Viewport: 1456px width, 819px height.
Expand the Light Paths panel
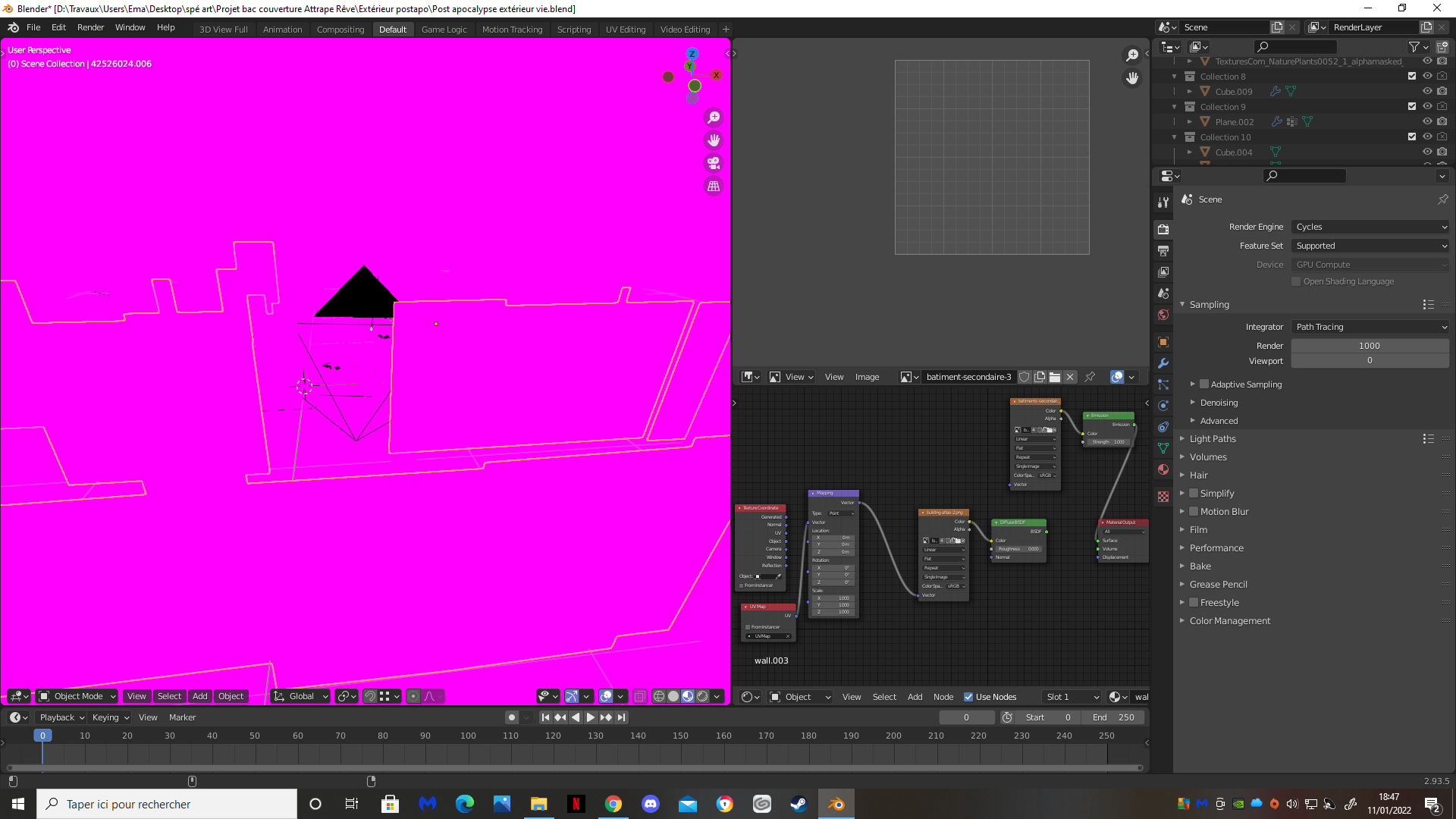(x=1212, y=438)
